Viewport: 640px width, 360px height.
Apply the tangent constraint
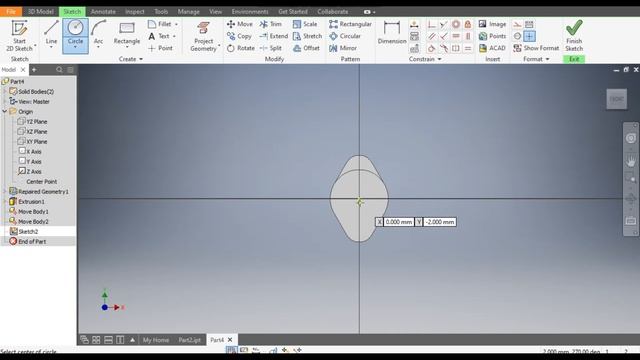click(431, 49)
